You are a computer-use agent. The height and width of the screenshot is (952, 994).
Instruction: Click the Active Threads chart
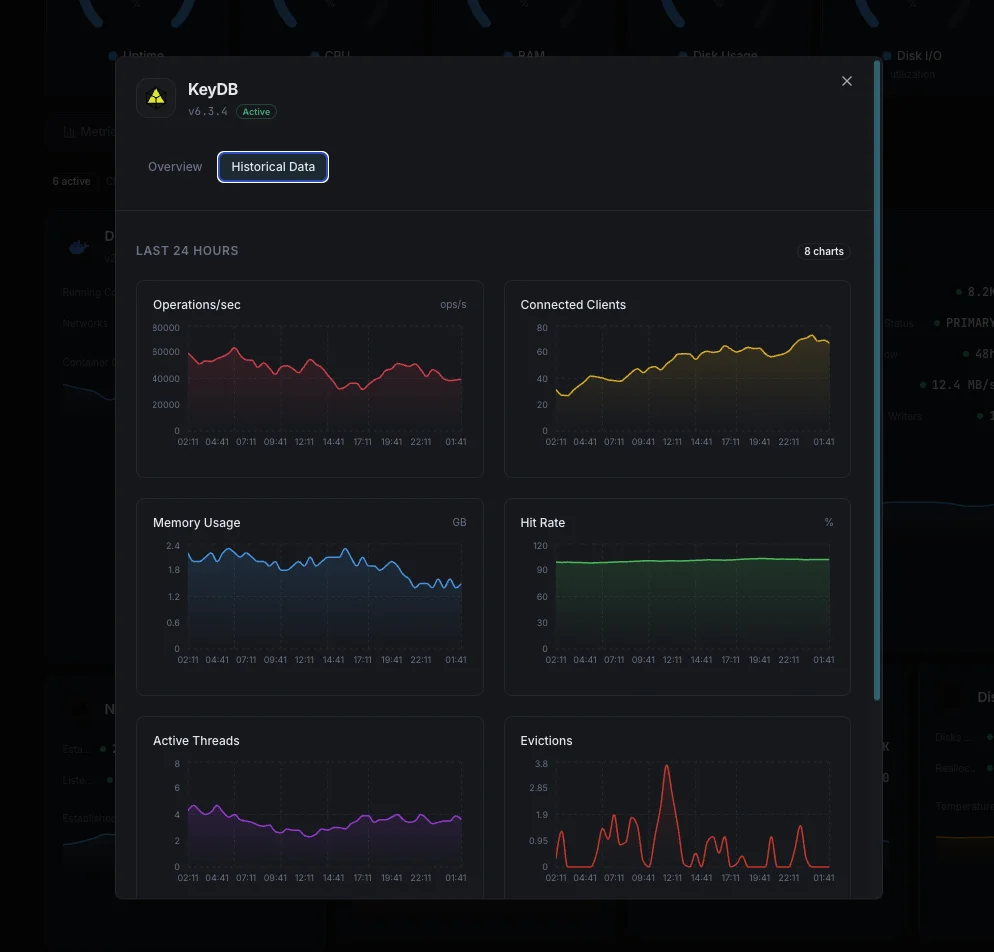coord(310,807)
